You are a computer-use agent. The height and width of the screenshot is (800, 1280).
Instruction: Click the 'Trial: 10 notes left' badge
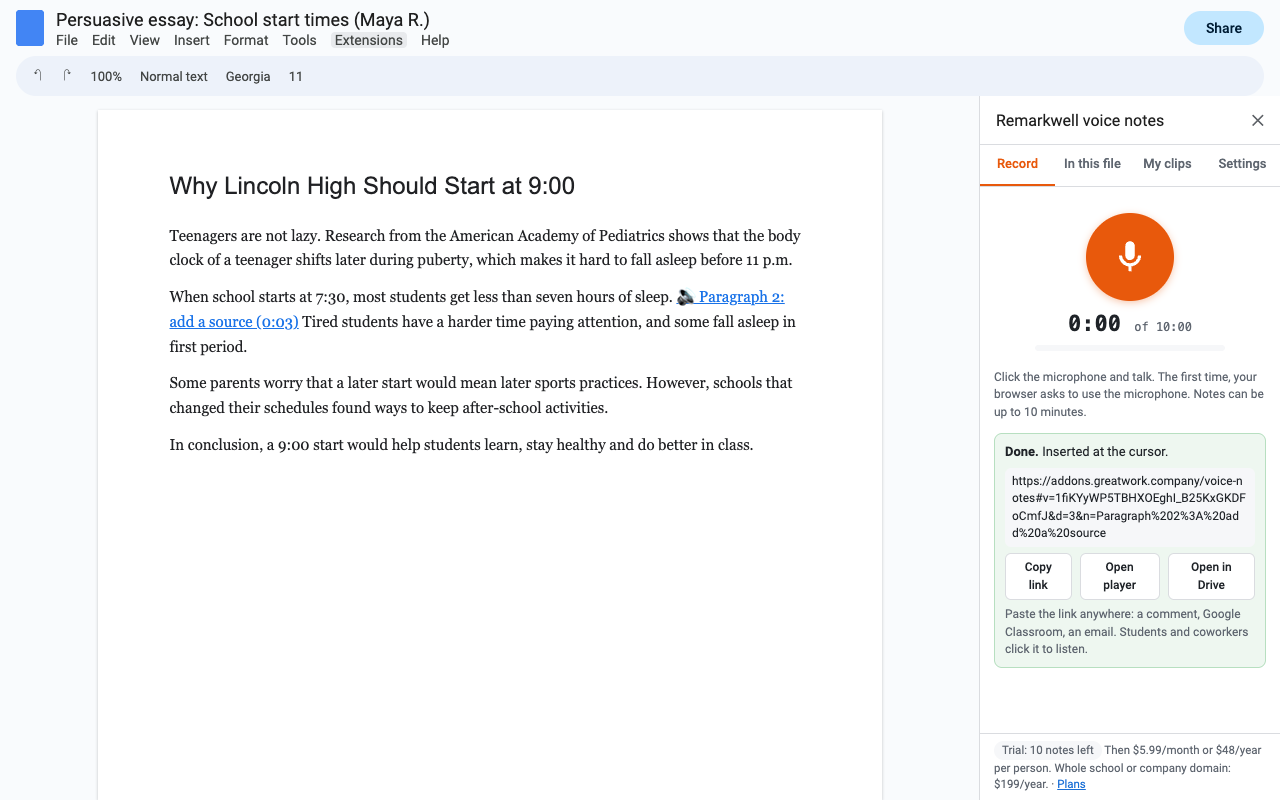point(1047,750)
